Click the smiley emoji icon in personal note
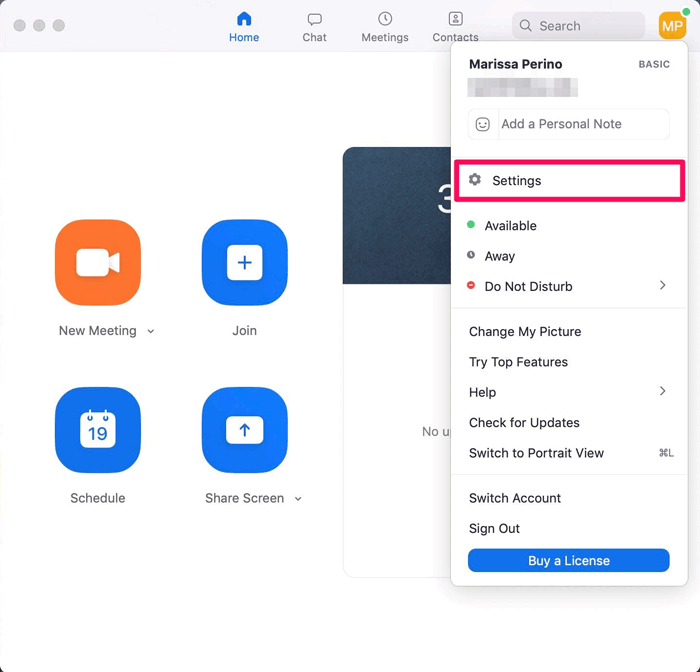The width and height of the screenshot is (700, 672). [x=483, y=124]
